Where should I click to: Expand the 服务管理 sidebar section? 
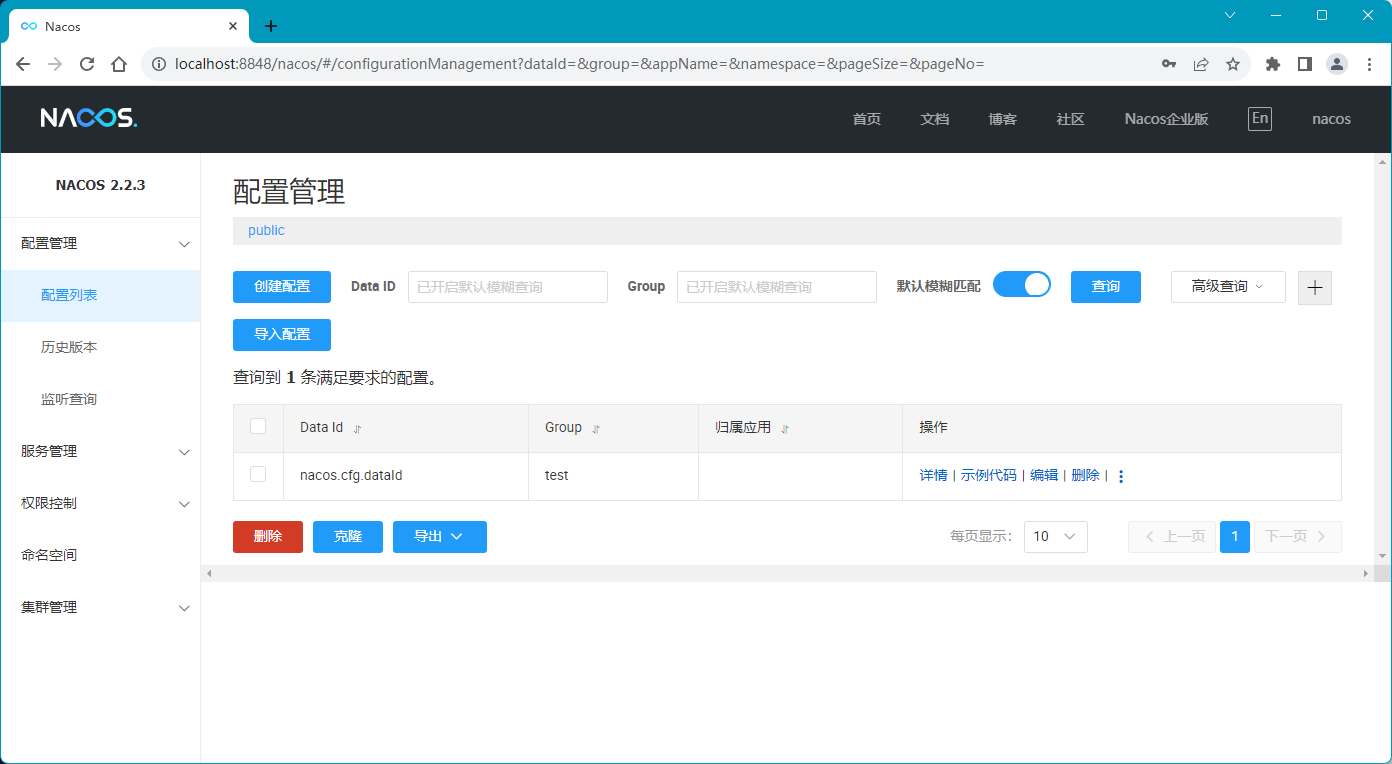tap(100, 451)
